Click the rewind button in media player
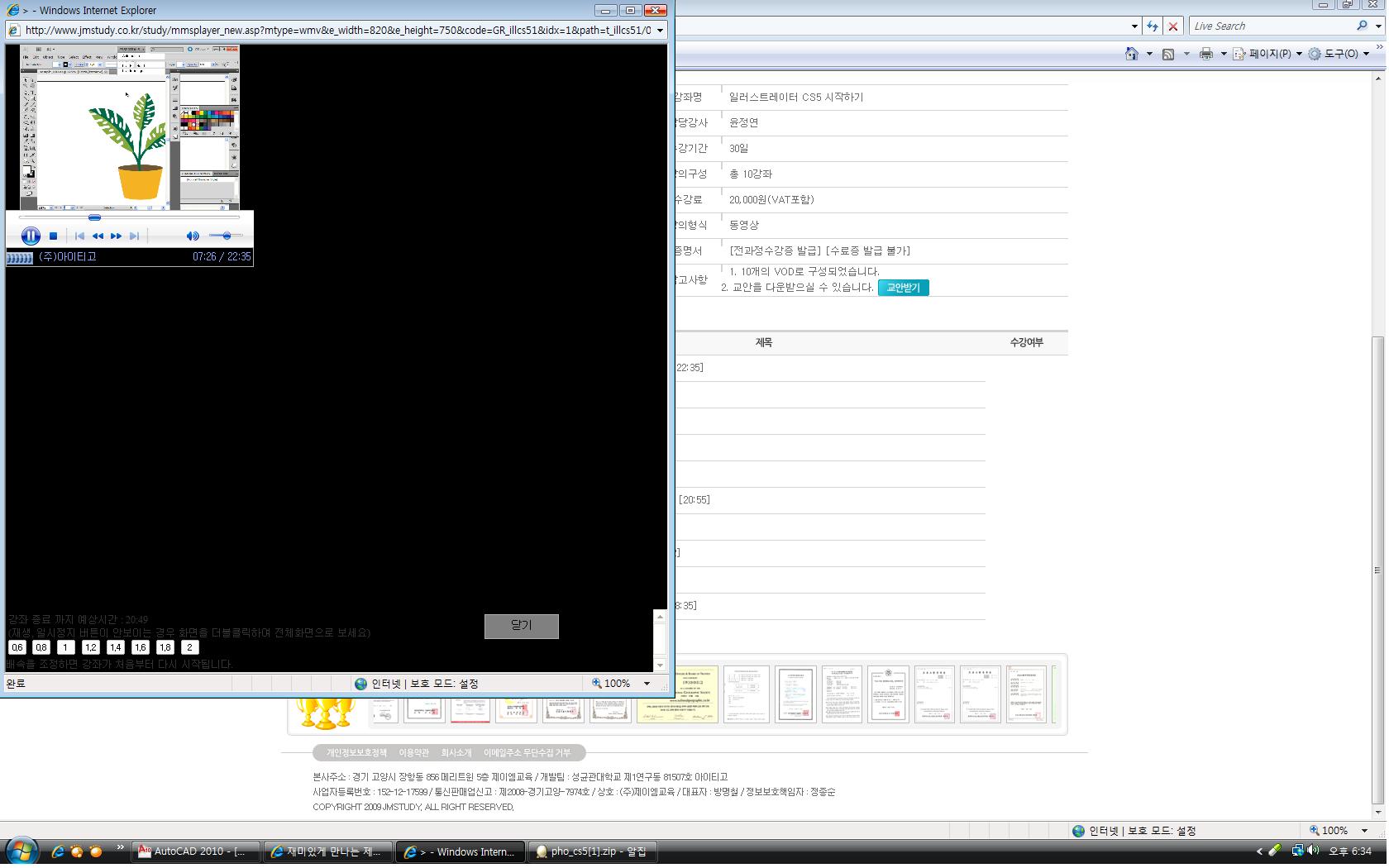The image size is (1389, 868). click(98, 236)
